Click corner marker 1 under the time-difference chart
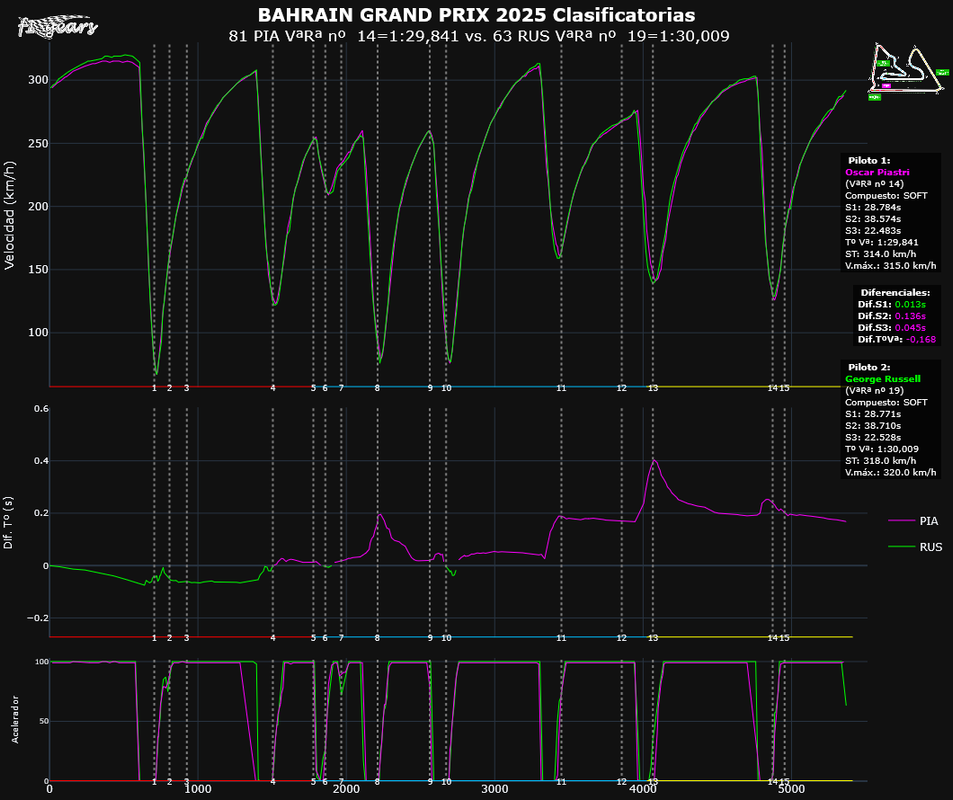The image size is (953, 800). pos(154,638)
